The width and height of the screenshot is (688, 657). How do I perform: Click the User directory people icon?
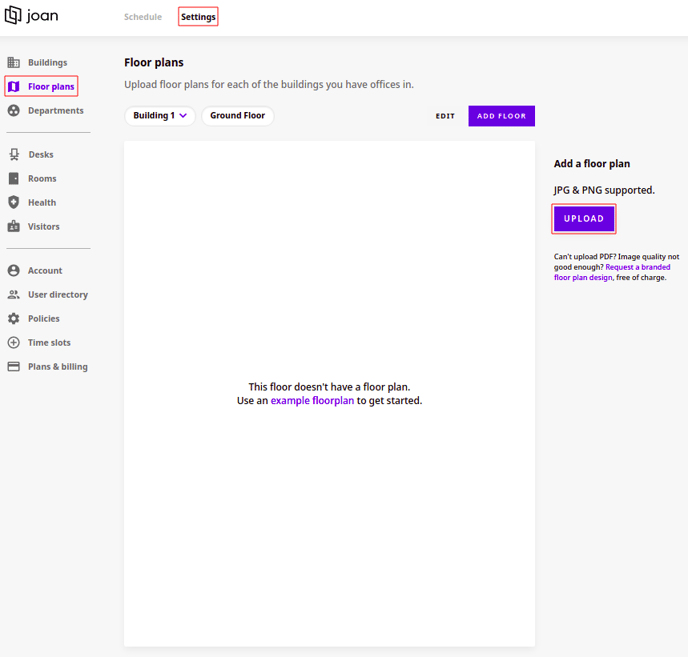[x=14, y=294]
